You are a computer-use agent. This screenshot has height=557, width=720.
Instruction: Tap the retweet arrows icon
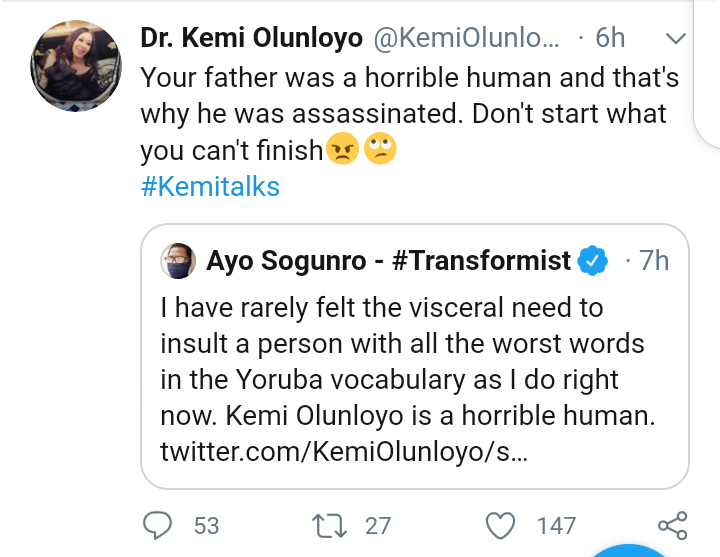click(327, 525)
